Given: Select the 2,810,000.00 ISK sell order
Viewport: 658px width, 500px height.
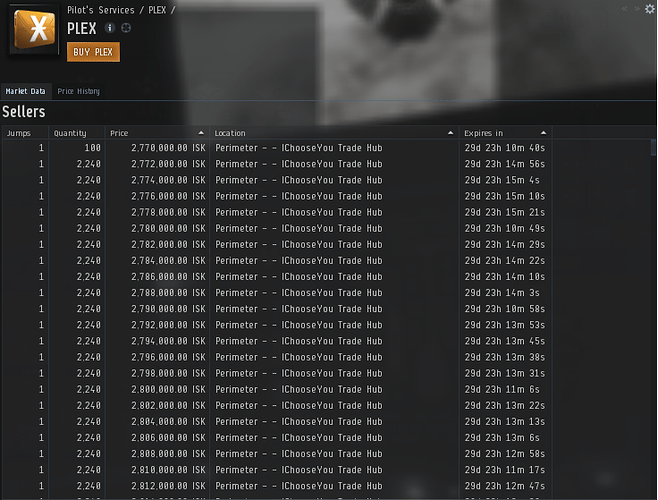Looking at the screenshot, I should click(326, 470).
